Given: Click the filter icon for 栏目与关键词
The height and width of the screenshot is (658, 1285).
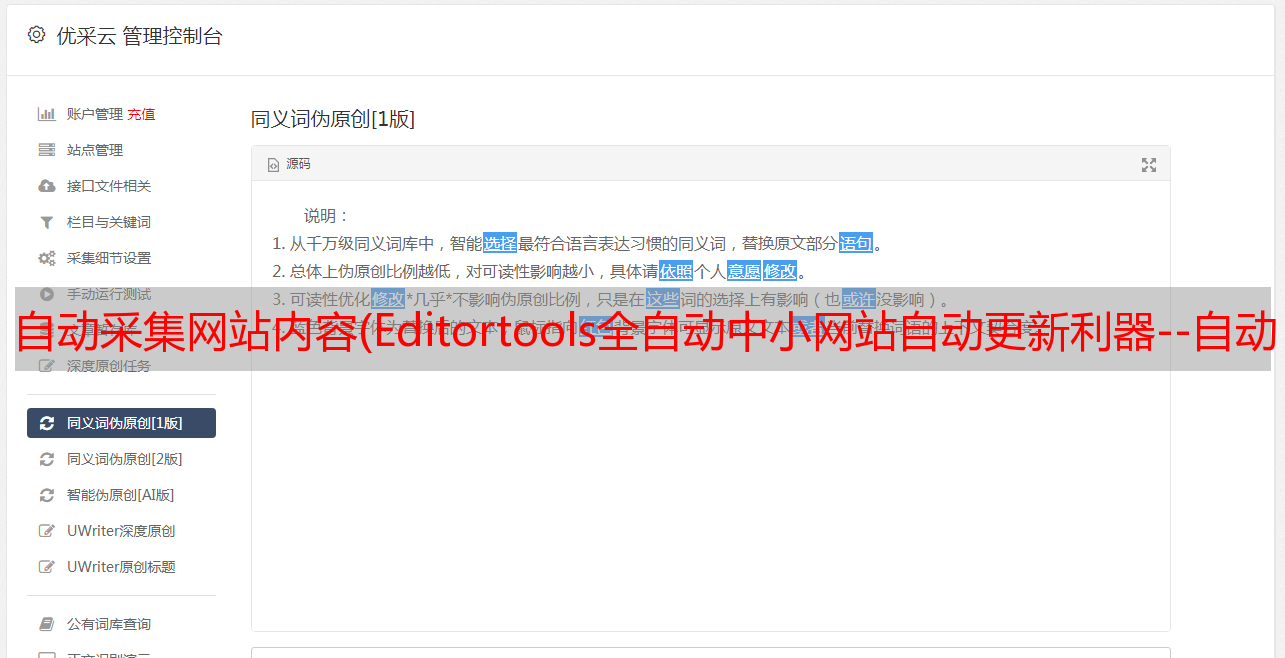Looking at the screenshot, I should tap(46, 222).
